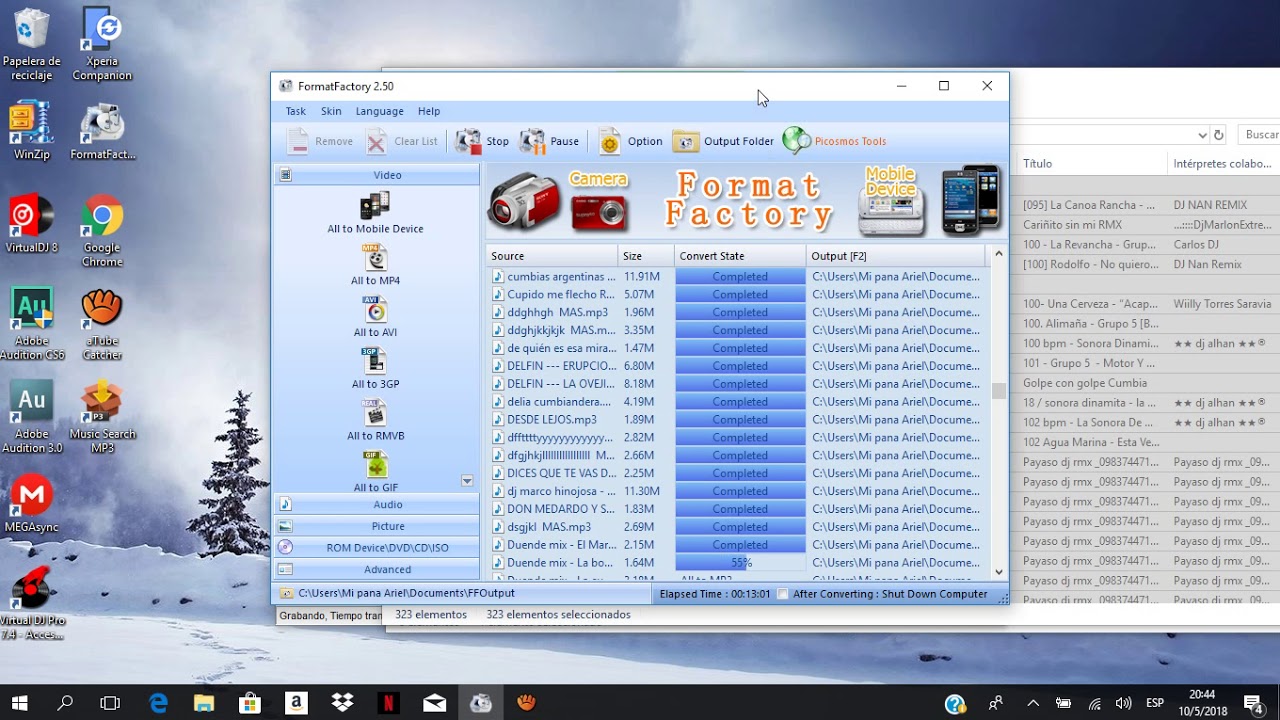Image resolution: width=1280 pixels, height=720 pixels.
Task: Open the Skin menu
Action: point(331,111)
